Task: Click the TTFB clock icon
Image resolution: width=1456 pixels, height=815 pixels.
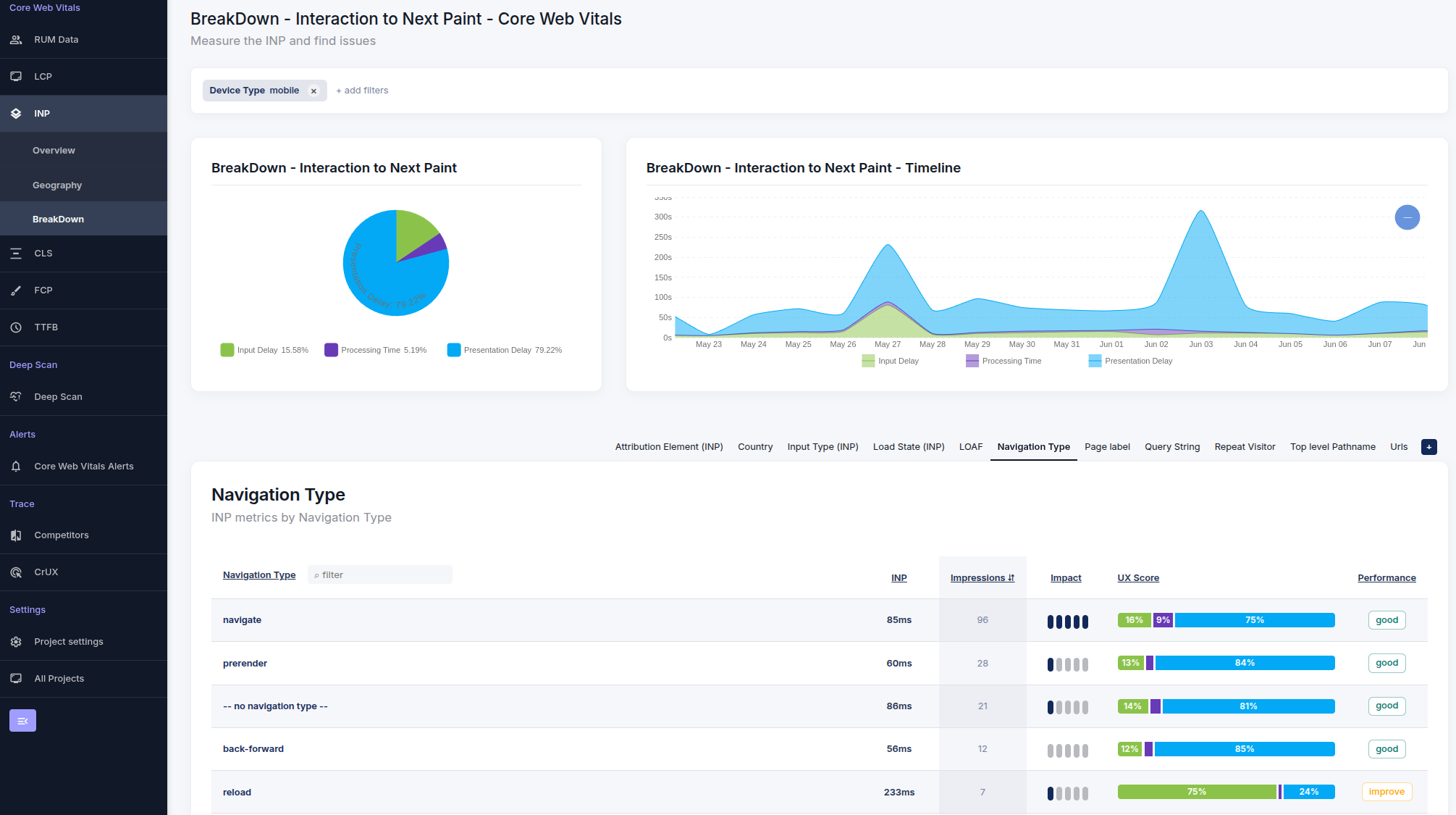Action: (16, 327)
